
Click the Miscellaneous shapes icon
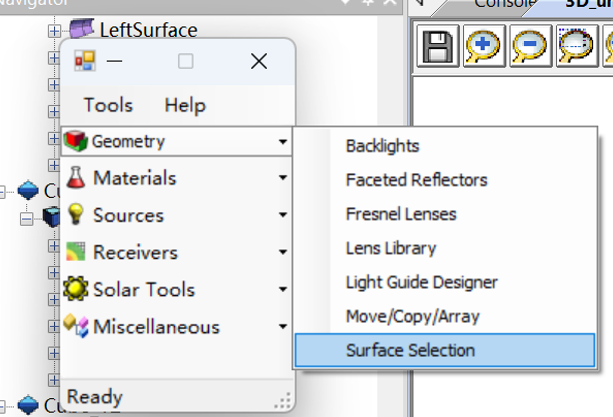click(x=75, y=326)
